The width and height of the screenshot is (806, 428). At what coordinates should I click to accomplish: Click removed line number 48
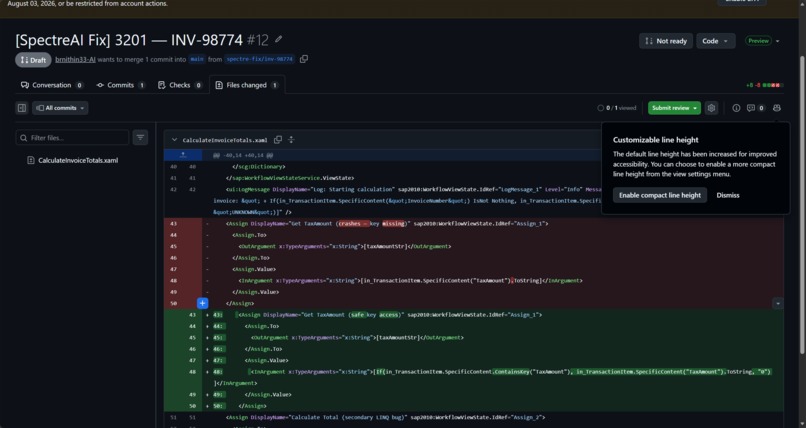(173, 281)
